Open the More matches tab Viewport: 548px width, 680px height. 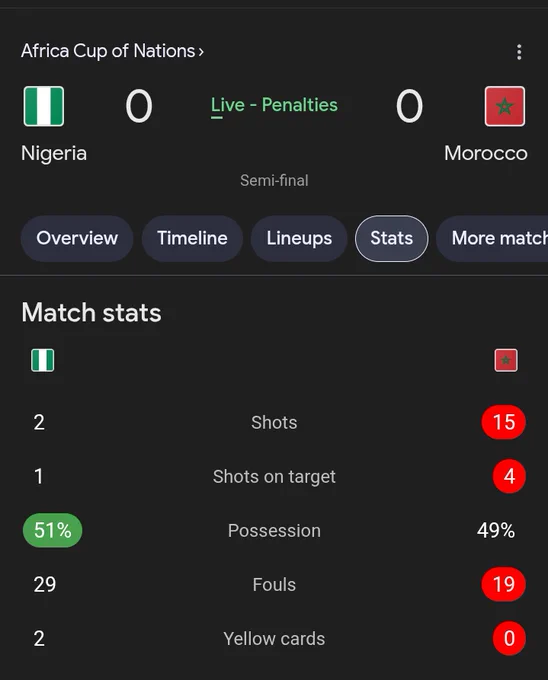(x=493, y=239)
